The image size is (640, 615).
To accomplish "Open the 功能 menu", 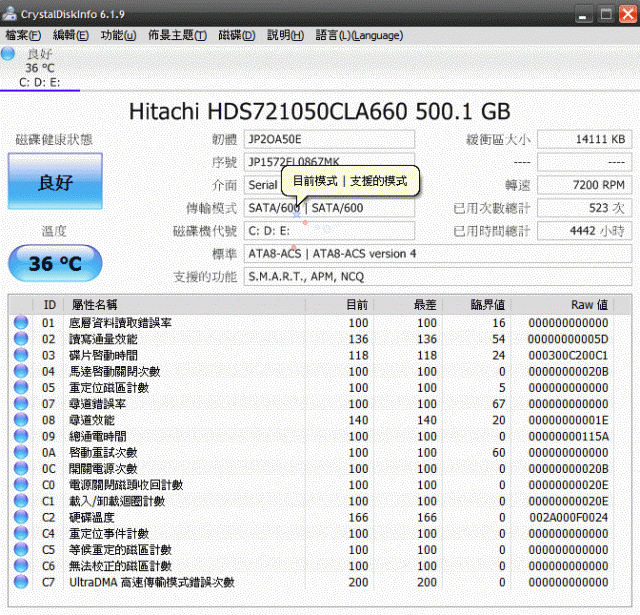I will (118, 35).
